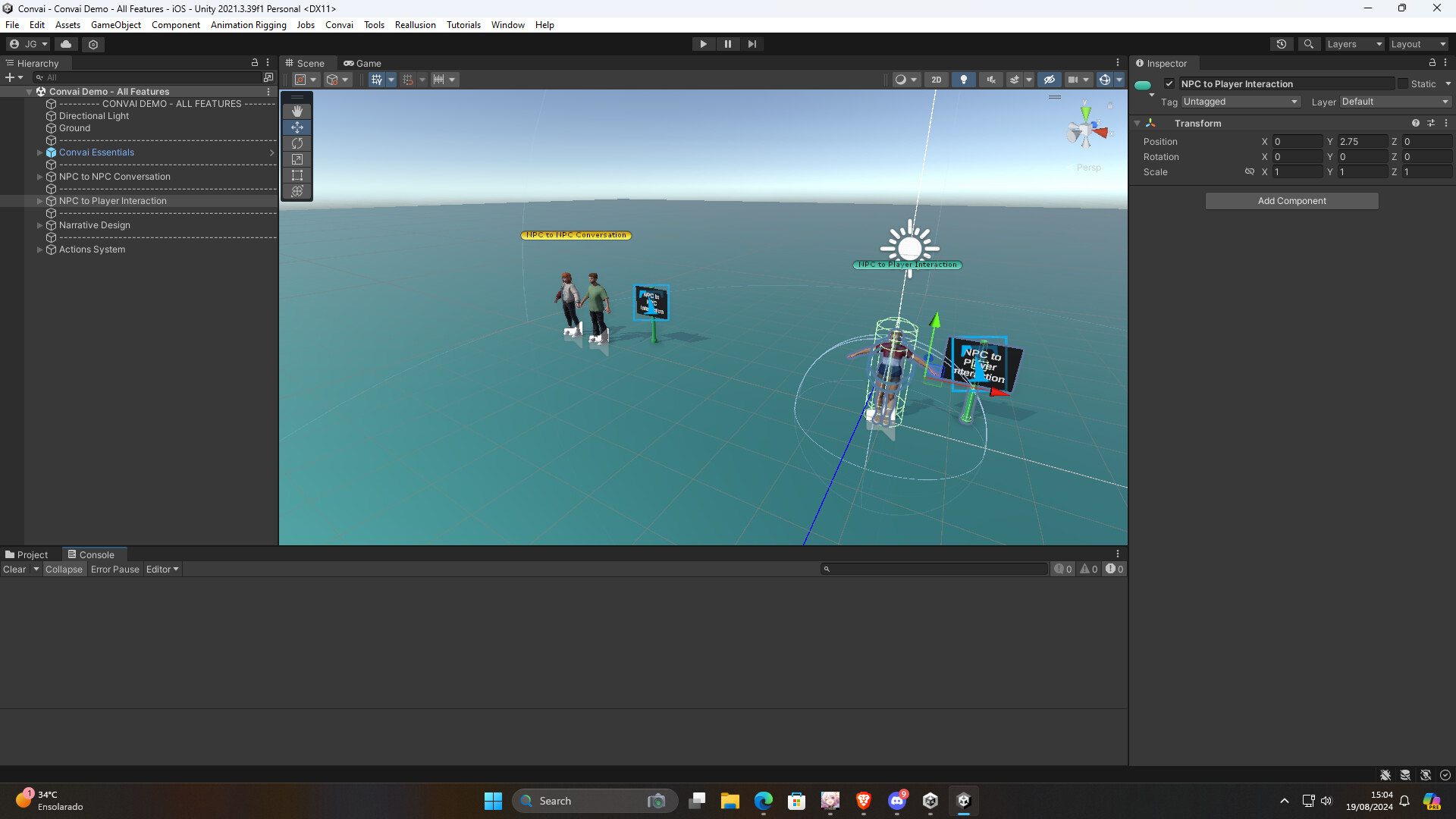Image resolution: width=1456 pixels, height=819 pixels.
Task: Click the Pause button
Action: pyautogui.click(x=727, y=44)
